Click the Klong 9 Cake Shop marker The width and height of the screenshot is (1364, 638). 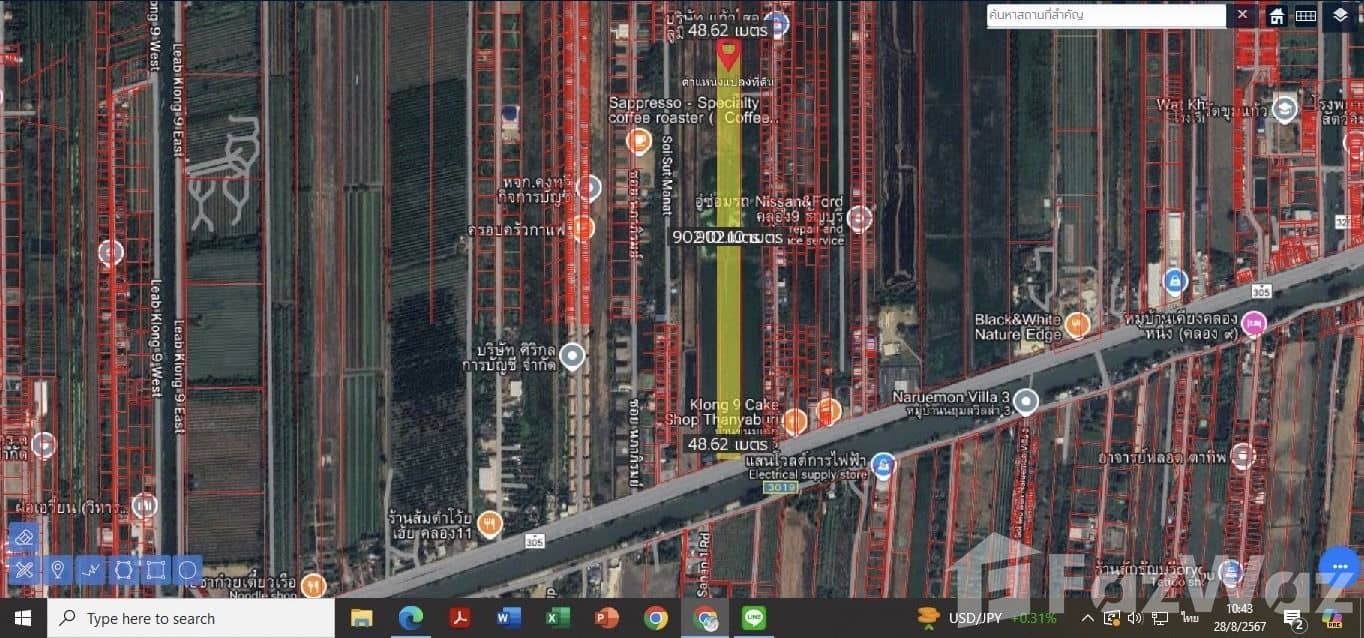[795, 421]
